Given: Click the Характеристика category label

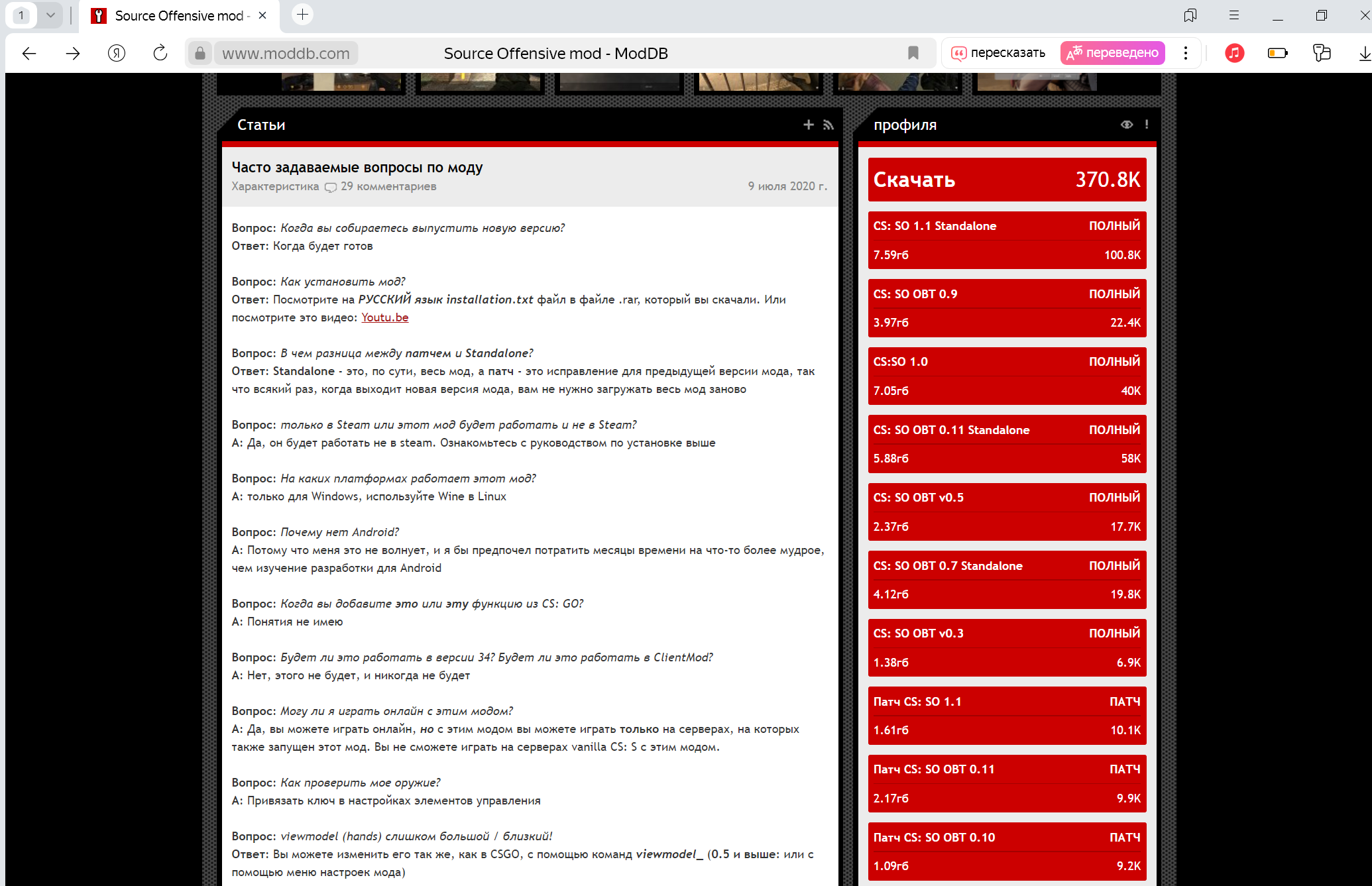Looking at the screenshot, I should pyautogui.click(x=275, y=187).
